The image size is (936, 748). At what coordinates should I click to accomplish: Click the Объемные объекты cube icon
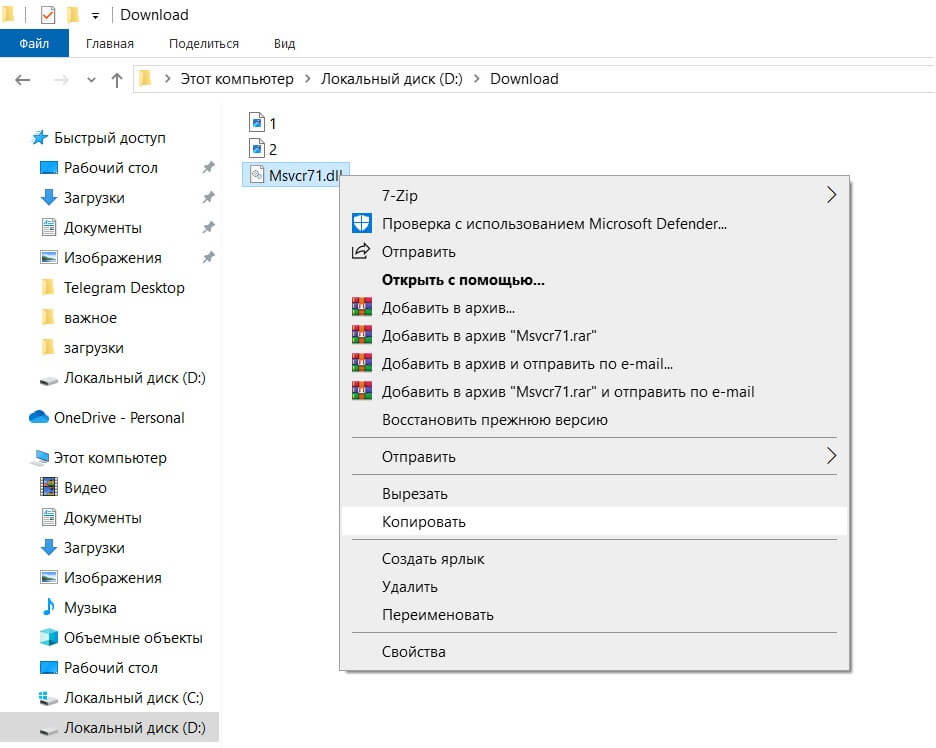point(48,637)
